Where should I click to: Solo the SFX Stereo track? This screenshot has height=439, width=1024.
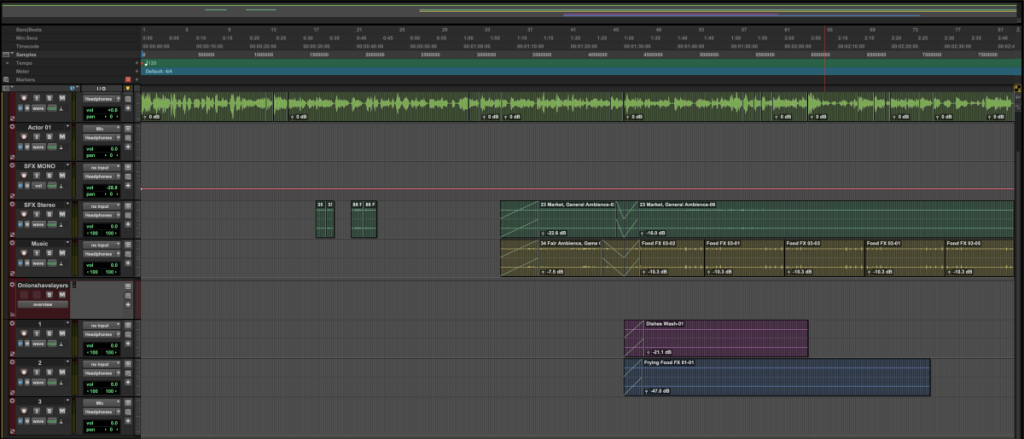(x=49, y=215)
